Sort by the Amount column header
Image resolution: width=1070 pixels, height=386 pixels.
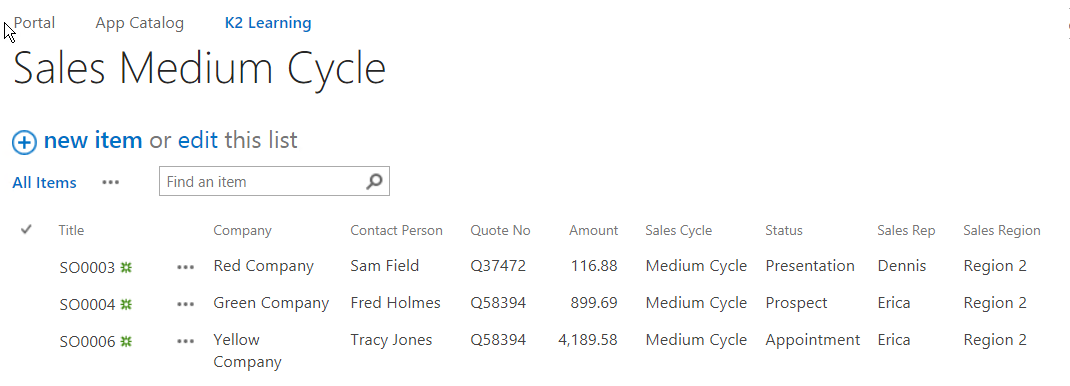594,231
